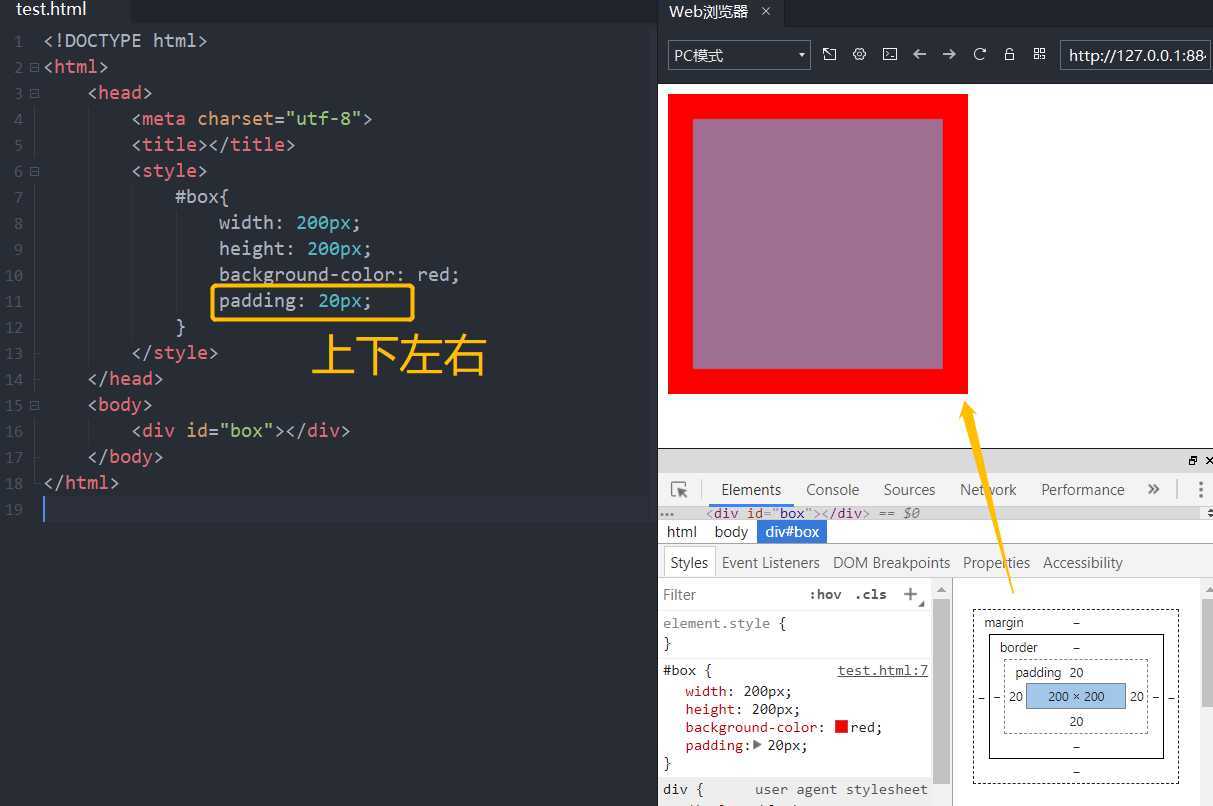1213x806 pixels.
Task: Switch to the Elements devtools tab
Action: [x=751, y=489]
